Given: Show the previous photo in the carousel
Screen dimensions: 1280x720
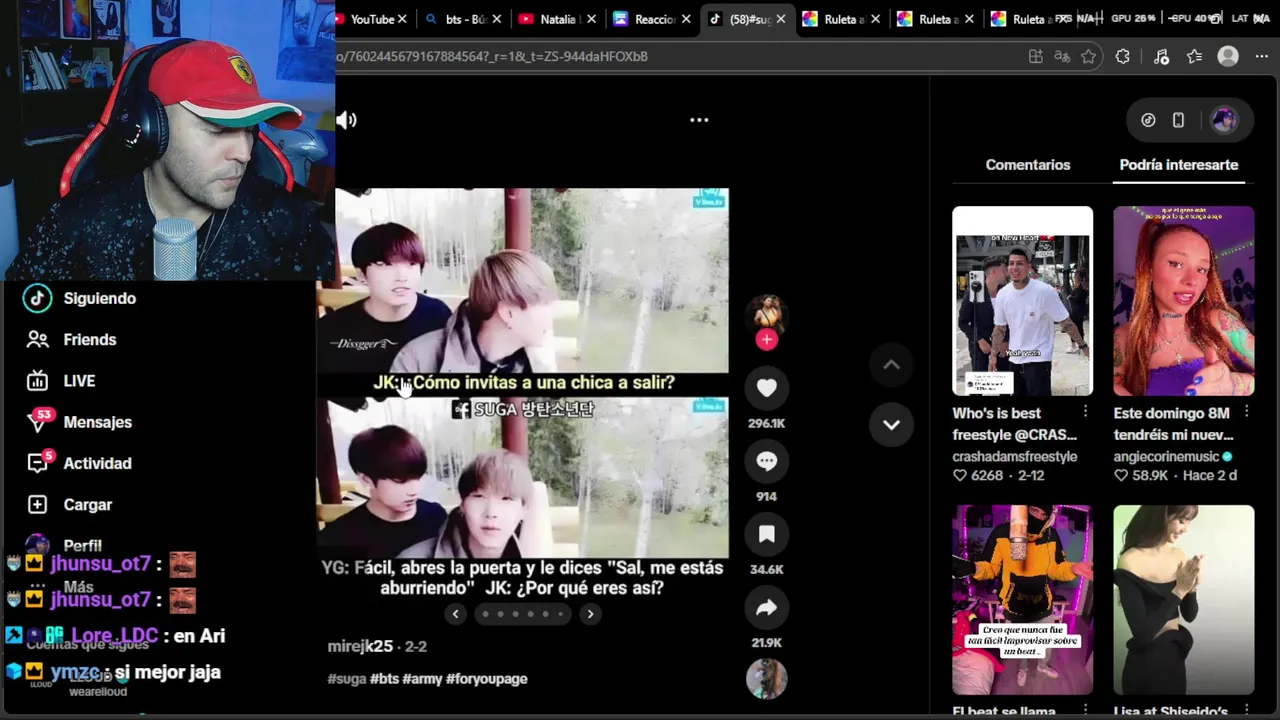Looking at the screenshot, I should (456, 614).
